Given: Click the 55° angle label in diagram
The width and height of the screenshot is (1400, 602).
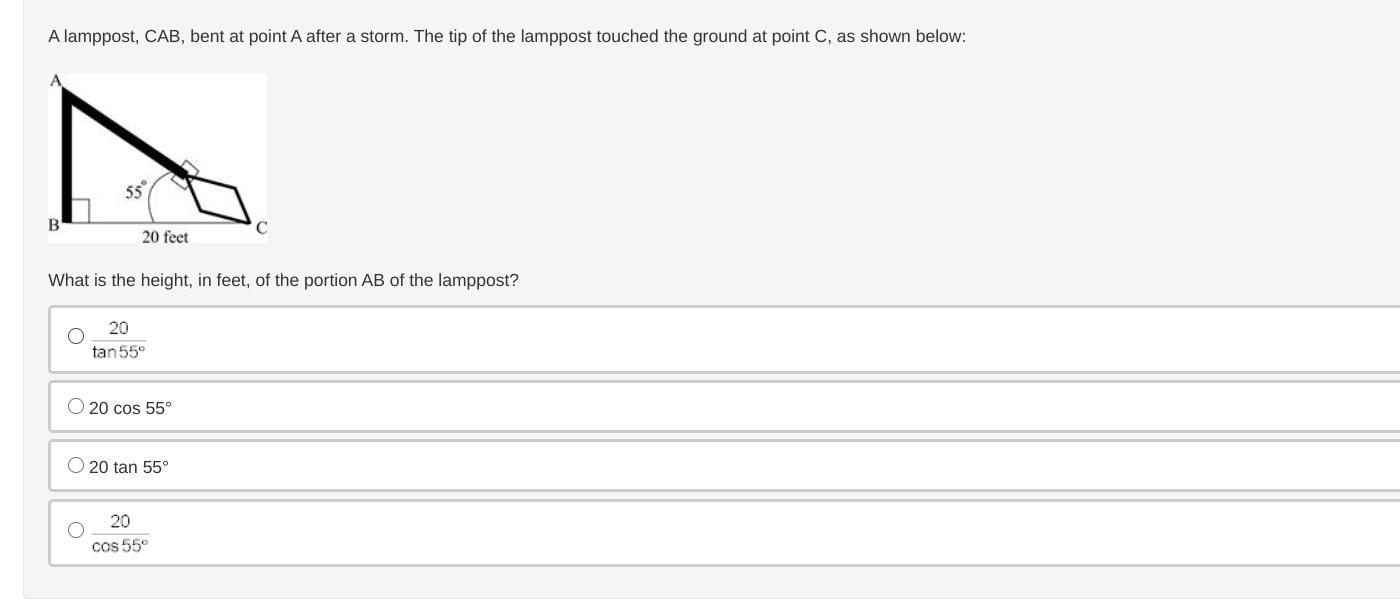Looking at the screenshot, I should click(x=136, y=190).
